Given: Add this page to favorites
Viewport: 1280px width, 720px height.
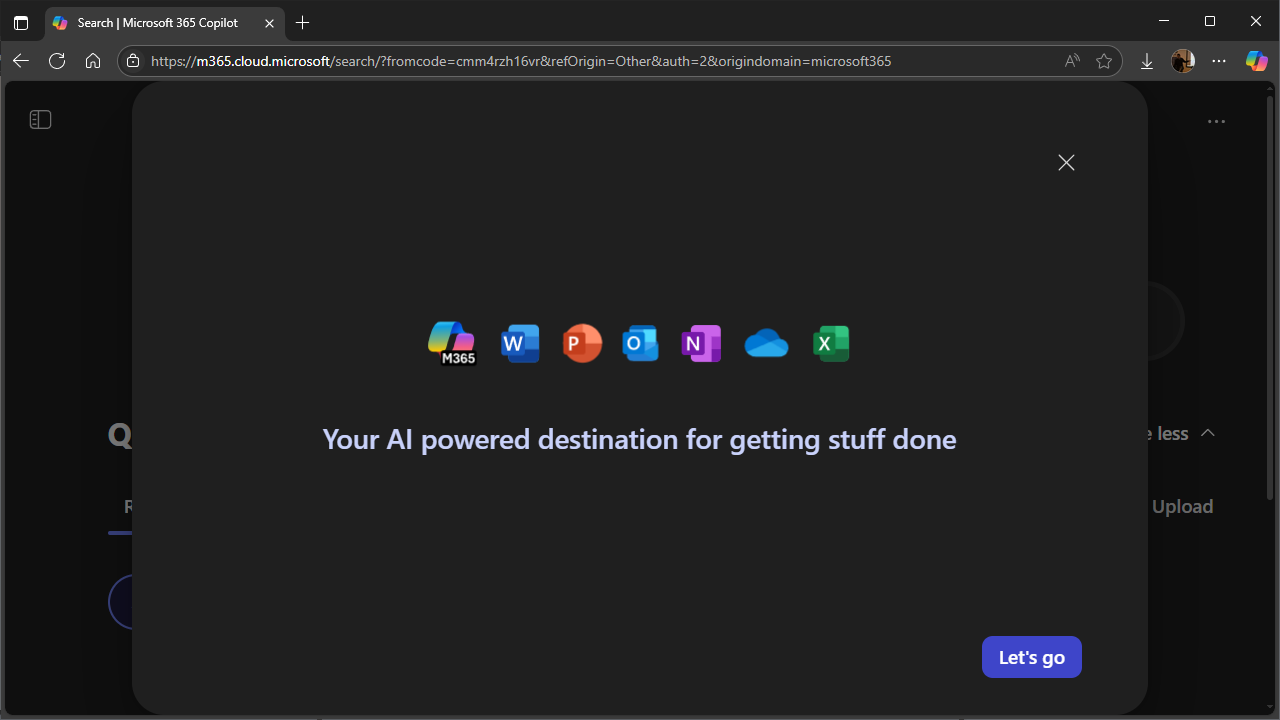Looking at the screenshot, I should click(1104, 61).
